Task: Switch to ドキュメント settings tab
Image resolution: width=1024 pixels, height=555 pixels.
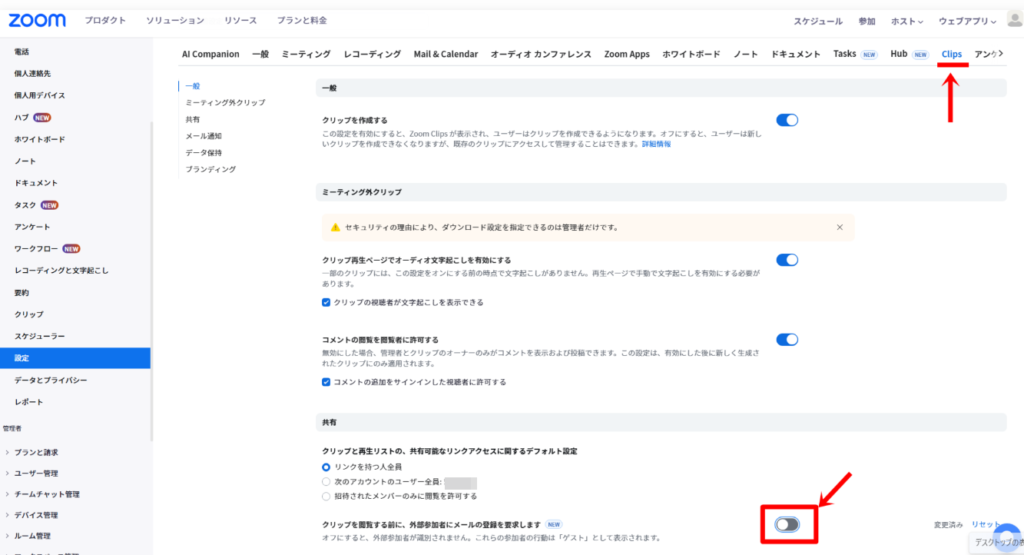Action: point(795,54)
